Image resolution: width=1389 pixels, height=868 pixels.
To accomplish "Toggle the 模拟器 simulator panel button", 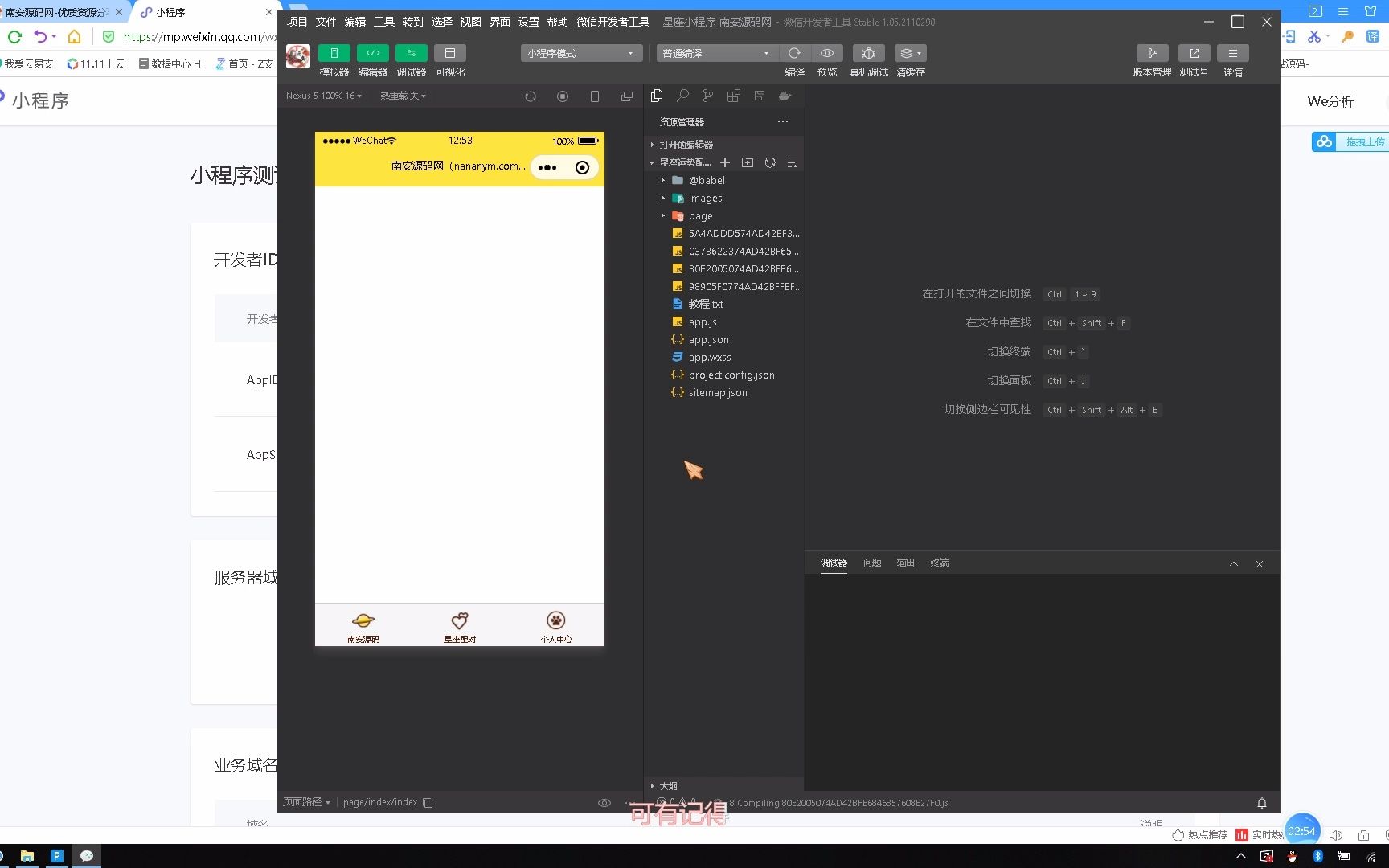I will [334, 53].
